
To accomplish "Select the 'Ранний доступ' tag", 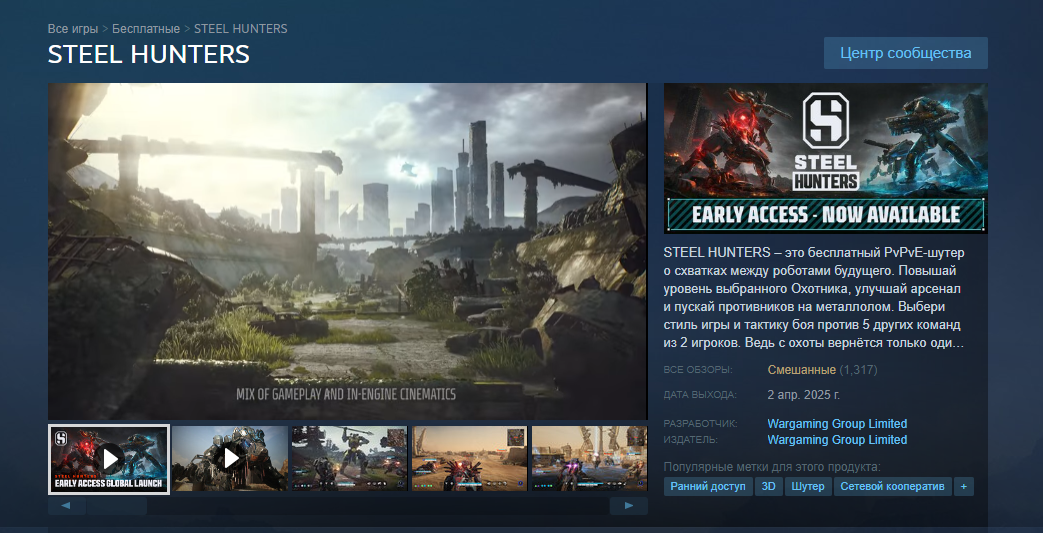I will tap(708, 486).
